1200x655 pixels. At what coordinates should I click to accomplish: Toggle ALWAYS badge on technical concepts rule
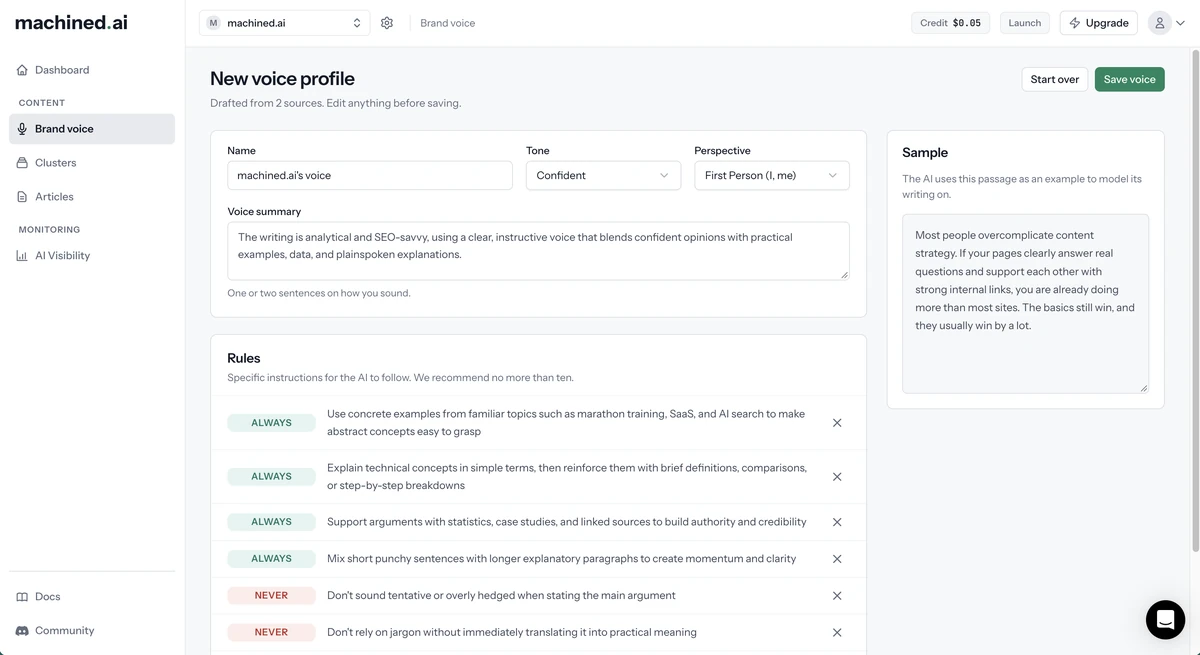click(x=271, y=477)
